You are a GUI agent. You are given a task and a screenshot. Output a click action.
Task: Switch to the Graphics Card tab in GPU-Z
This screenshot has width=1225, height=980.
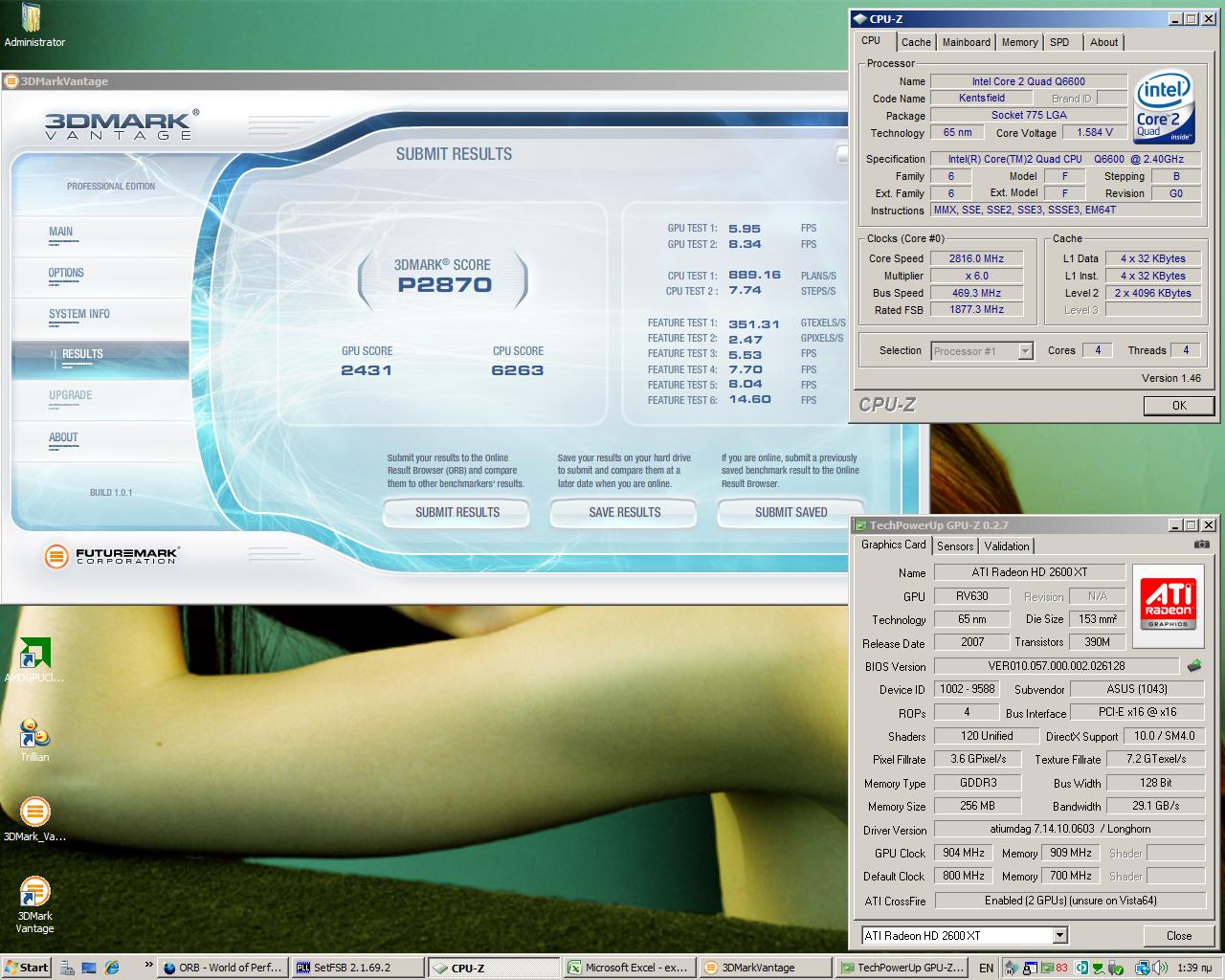coord(894,545)
